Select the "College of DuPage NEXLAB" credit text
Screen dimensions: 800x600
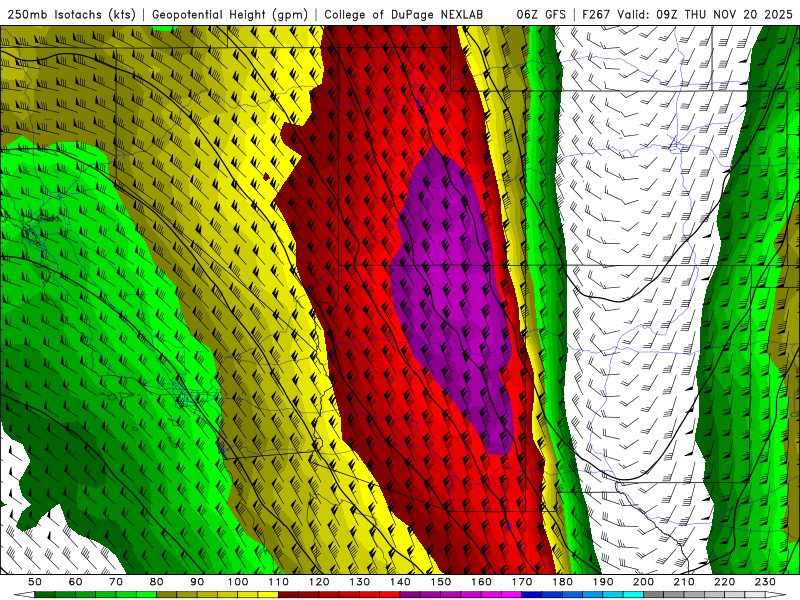click(x=404, y=14)
